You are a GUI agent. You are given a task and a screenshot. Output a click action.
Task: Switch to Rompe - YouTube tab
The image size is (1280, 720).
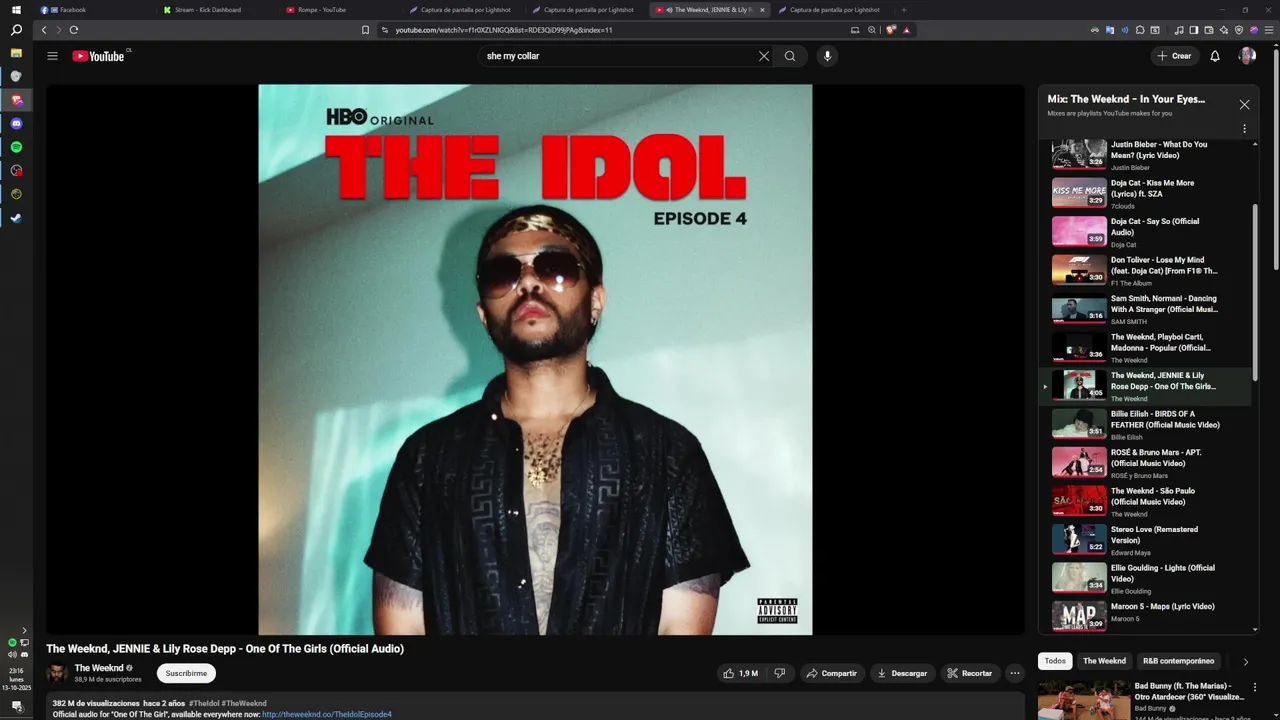[x=341, y=9]
